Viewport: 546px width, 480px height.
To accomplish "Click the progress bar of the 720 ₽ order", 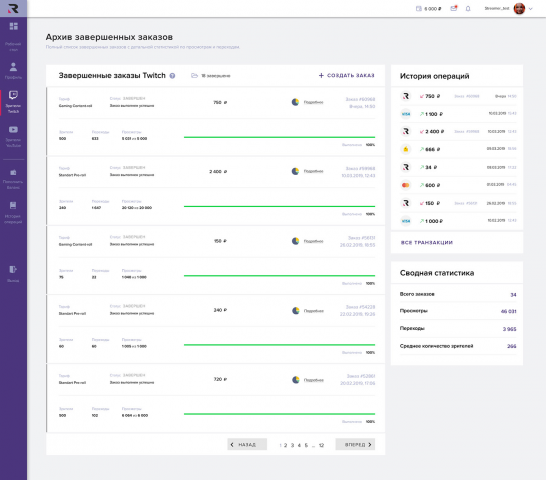I will [279, 414].
